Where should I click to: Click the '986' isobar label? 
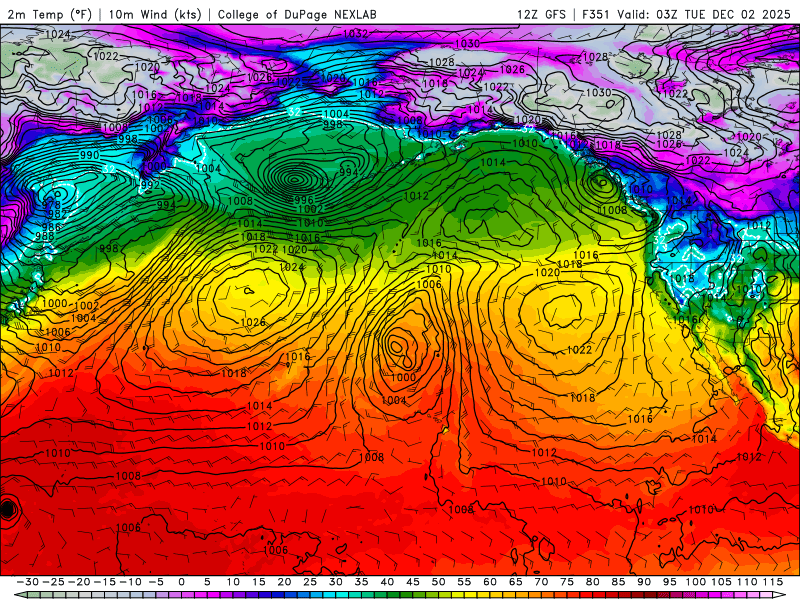pos(52,227)
